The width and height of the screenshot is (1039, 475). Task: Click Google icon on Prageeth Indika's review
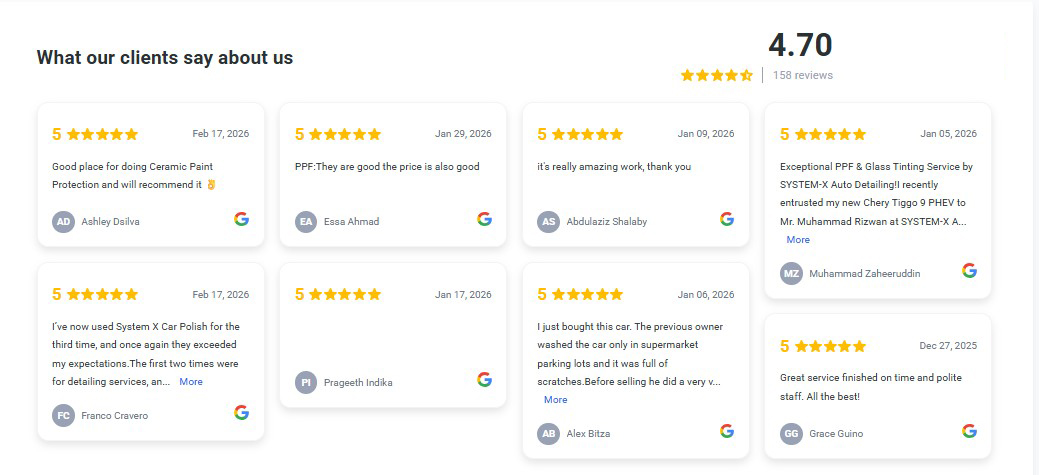pos(484,379)
